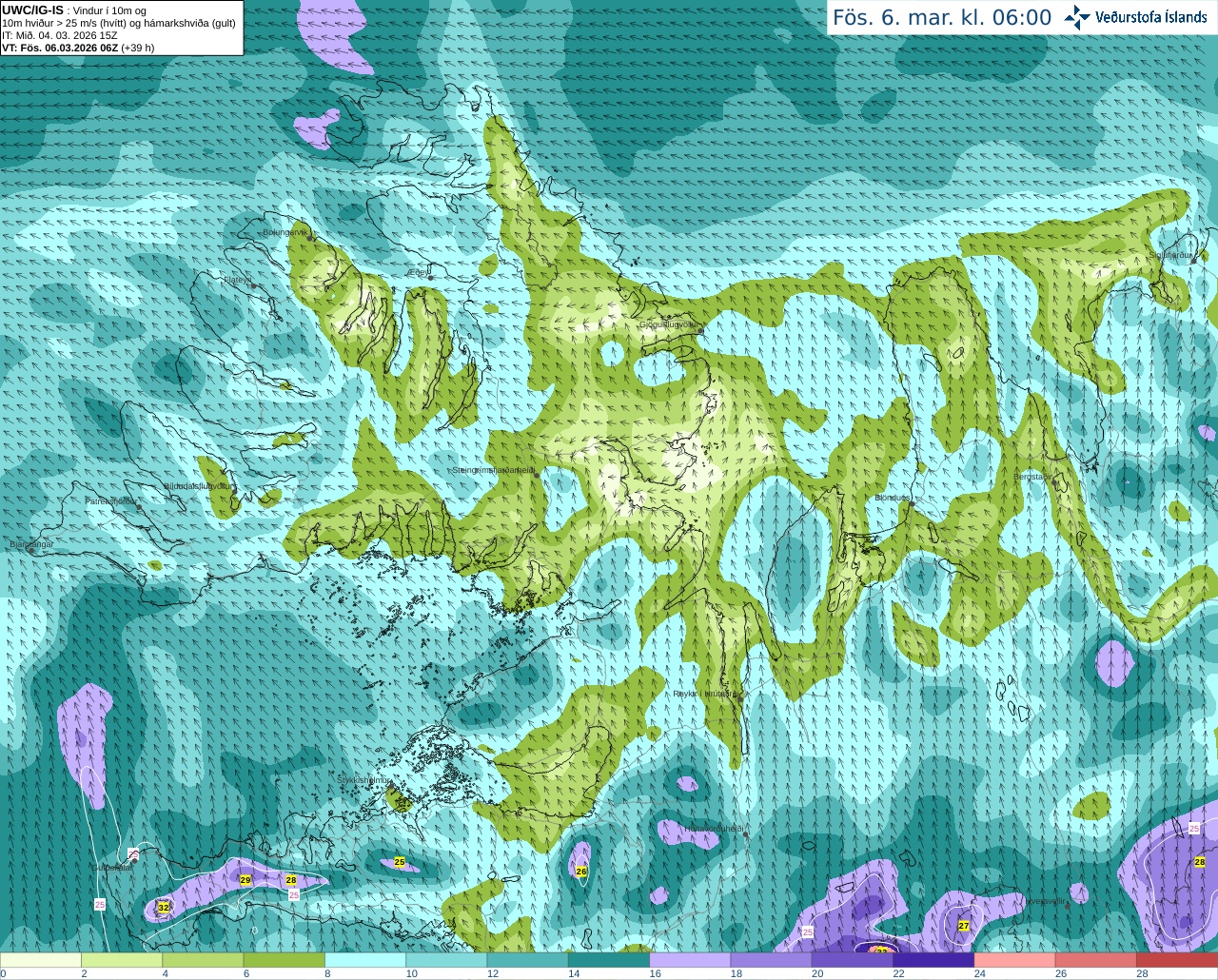
Task: Select the 22–24 m/s dark indigo legend swatch
Action: [933, 960]
